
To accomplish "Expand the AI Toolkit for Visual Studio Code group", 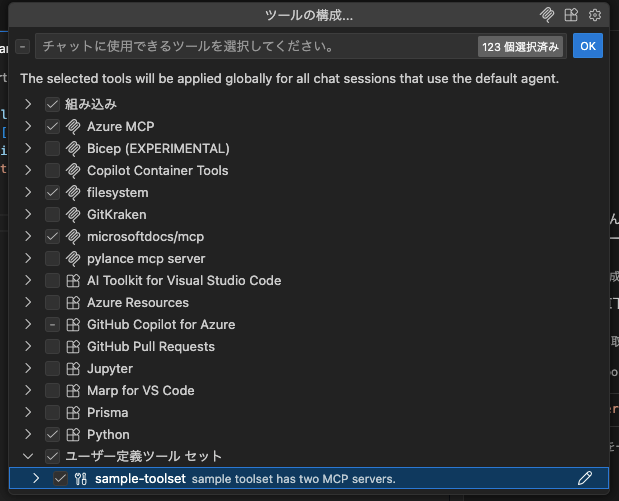I will coord(28,280).
